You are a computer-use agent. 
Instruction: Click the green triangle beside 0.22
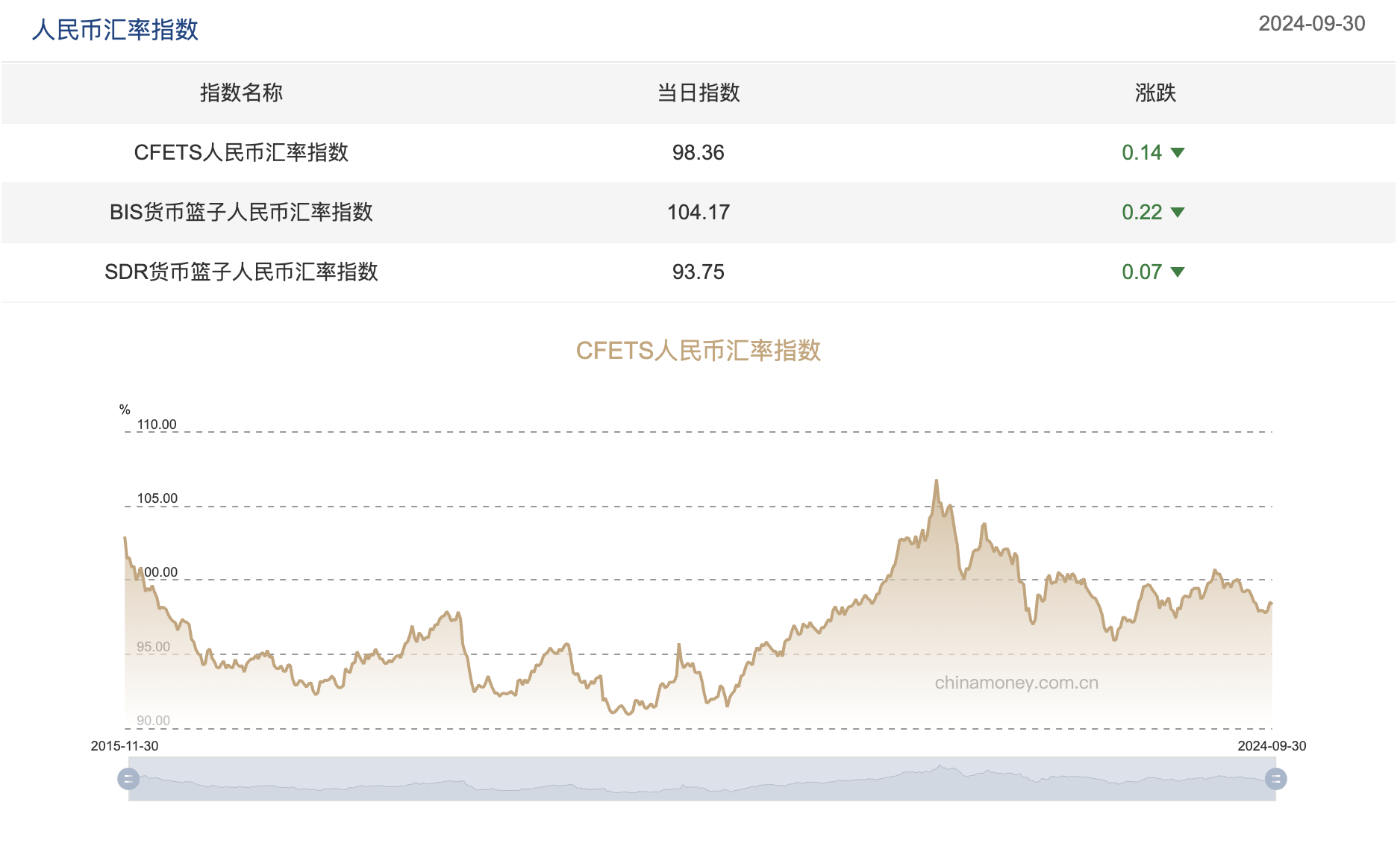pos(1179,213)
